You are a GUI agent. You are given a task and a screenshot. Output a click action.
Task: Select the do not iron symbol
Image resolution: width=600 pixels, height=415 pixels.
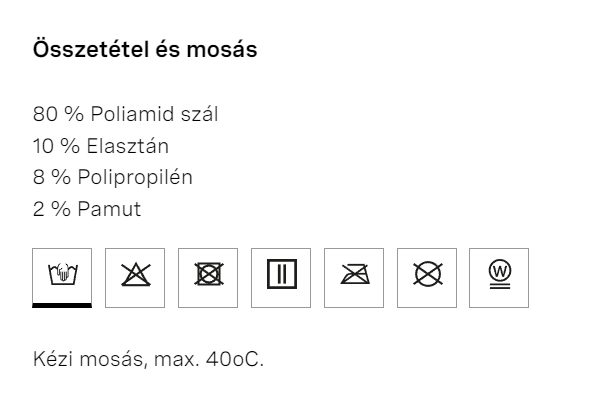[354, 278]
